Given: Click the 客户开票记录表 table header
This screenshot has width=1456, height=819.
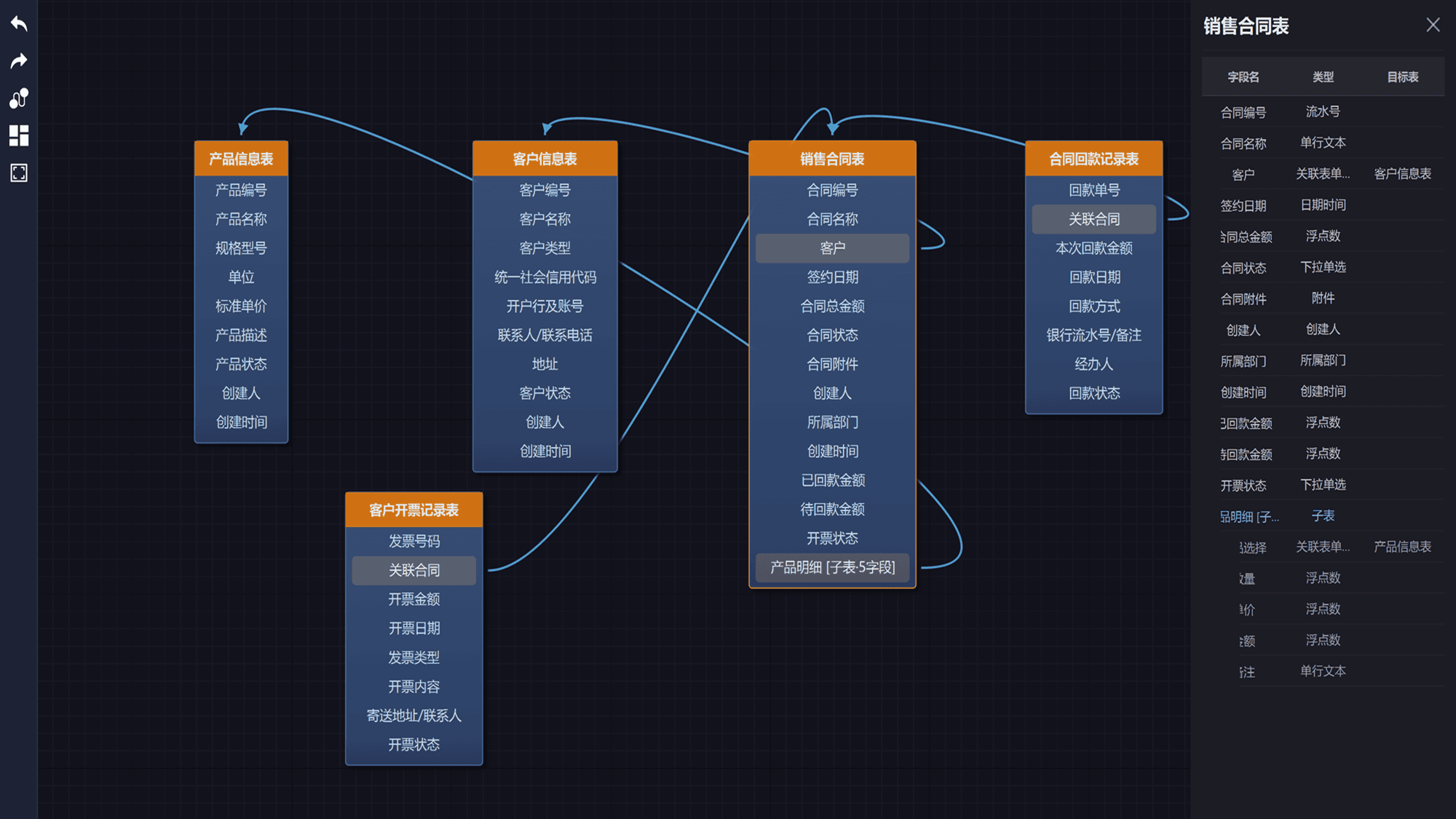Looking at the screenshot, I should coord(414,510).
